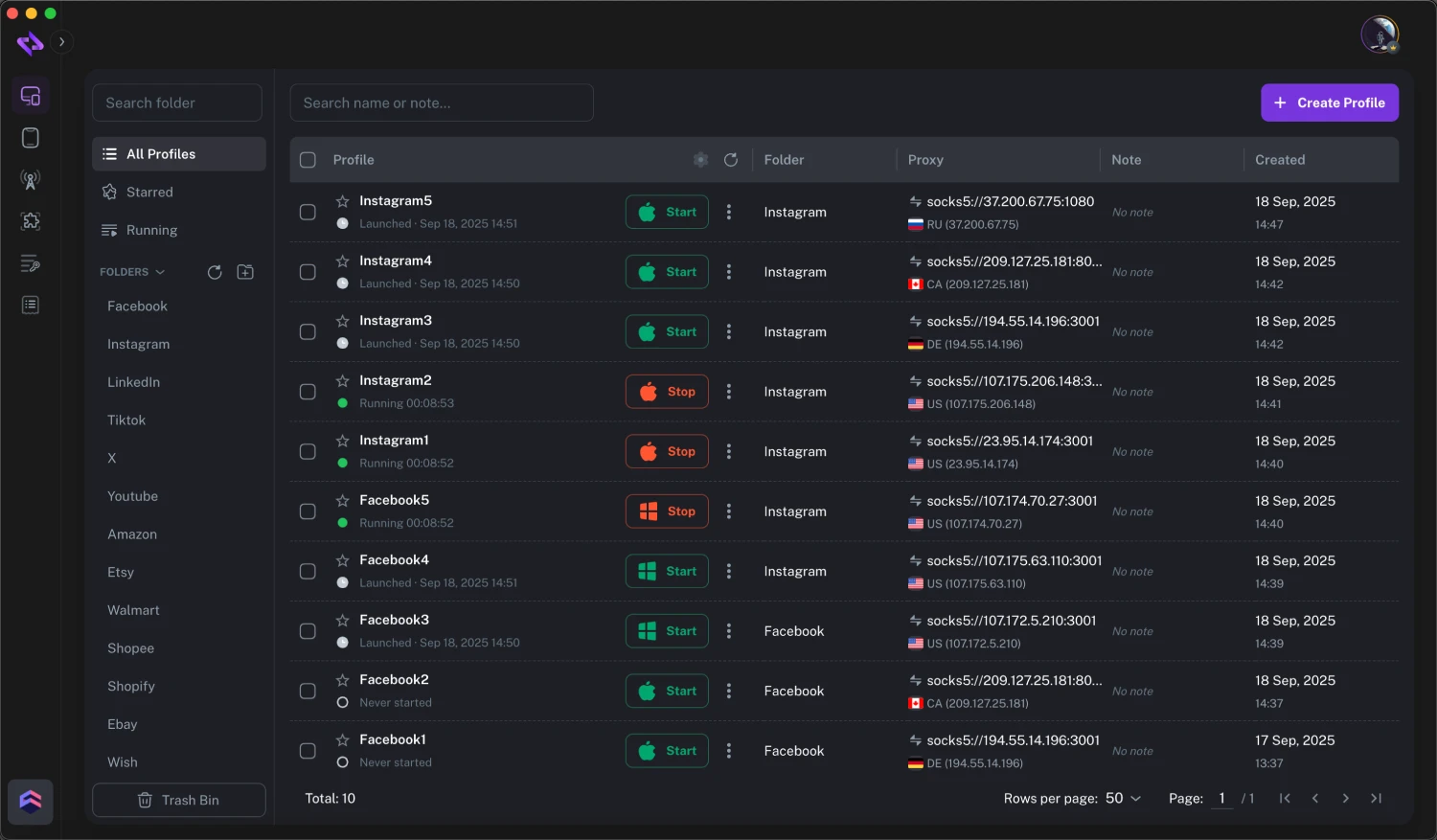
Task: Stop the running Instagram1 profile
Action: coord(667,451)
